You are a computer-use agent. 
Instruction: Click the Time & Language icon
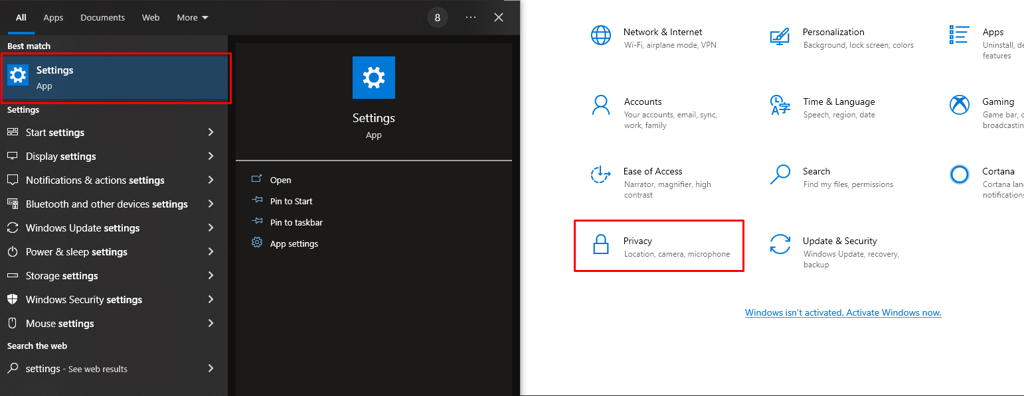tap(780, 105)
